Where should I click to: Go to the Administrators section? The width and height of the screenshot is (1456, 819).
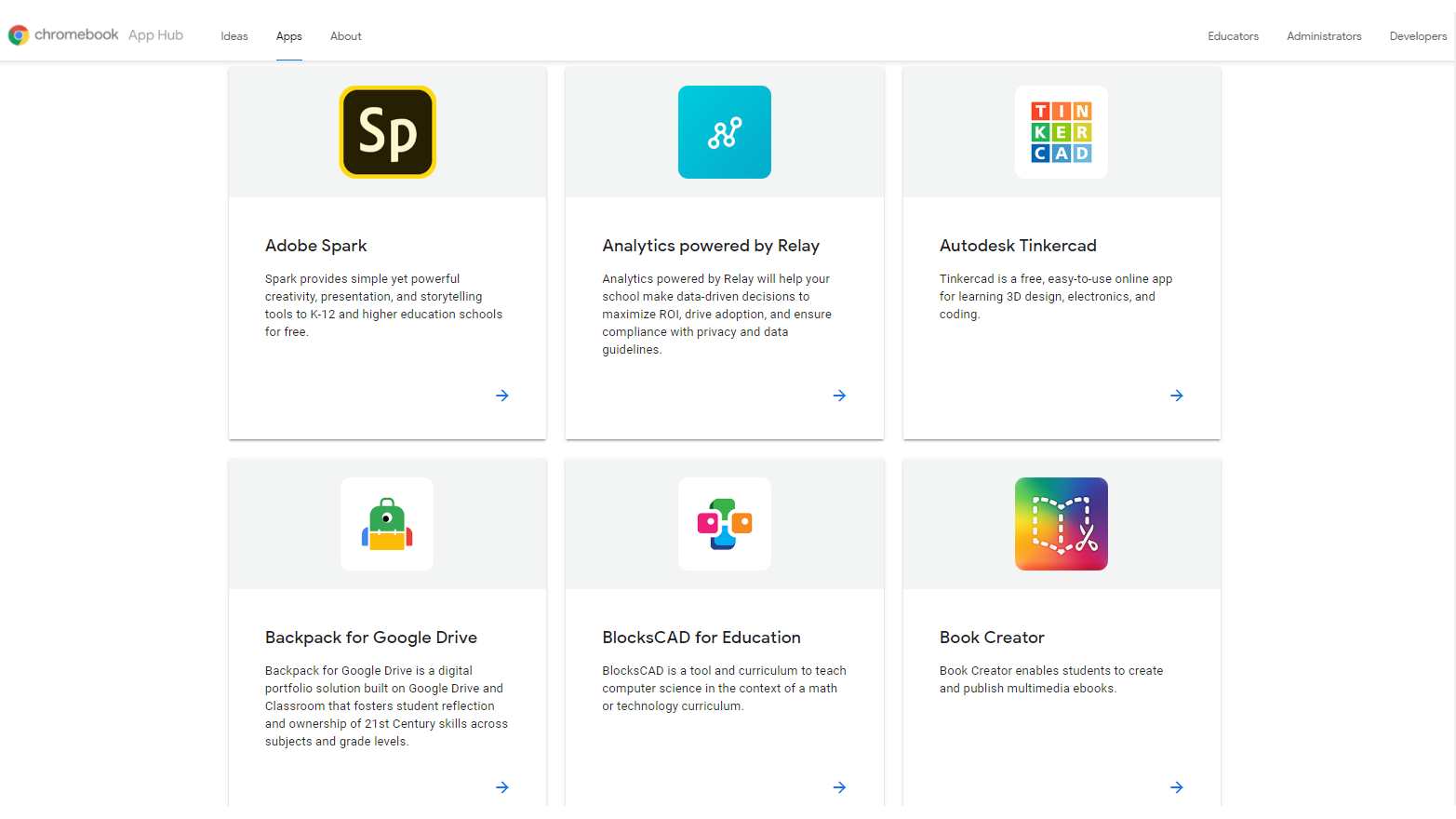1324,36
